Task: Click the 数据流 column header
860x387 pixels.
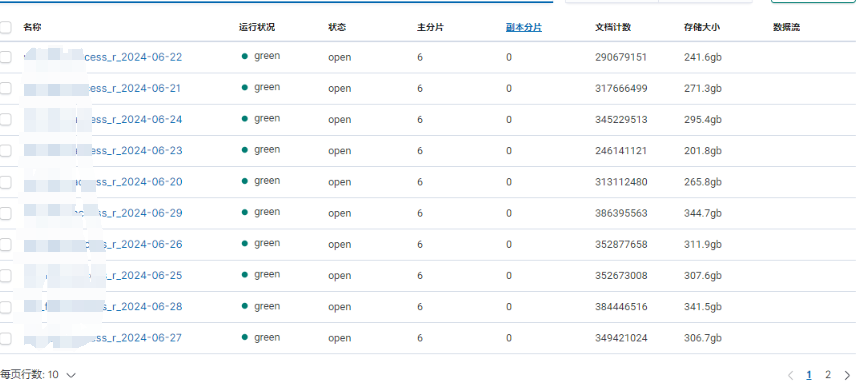Action: [x=787, y=27]
